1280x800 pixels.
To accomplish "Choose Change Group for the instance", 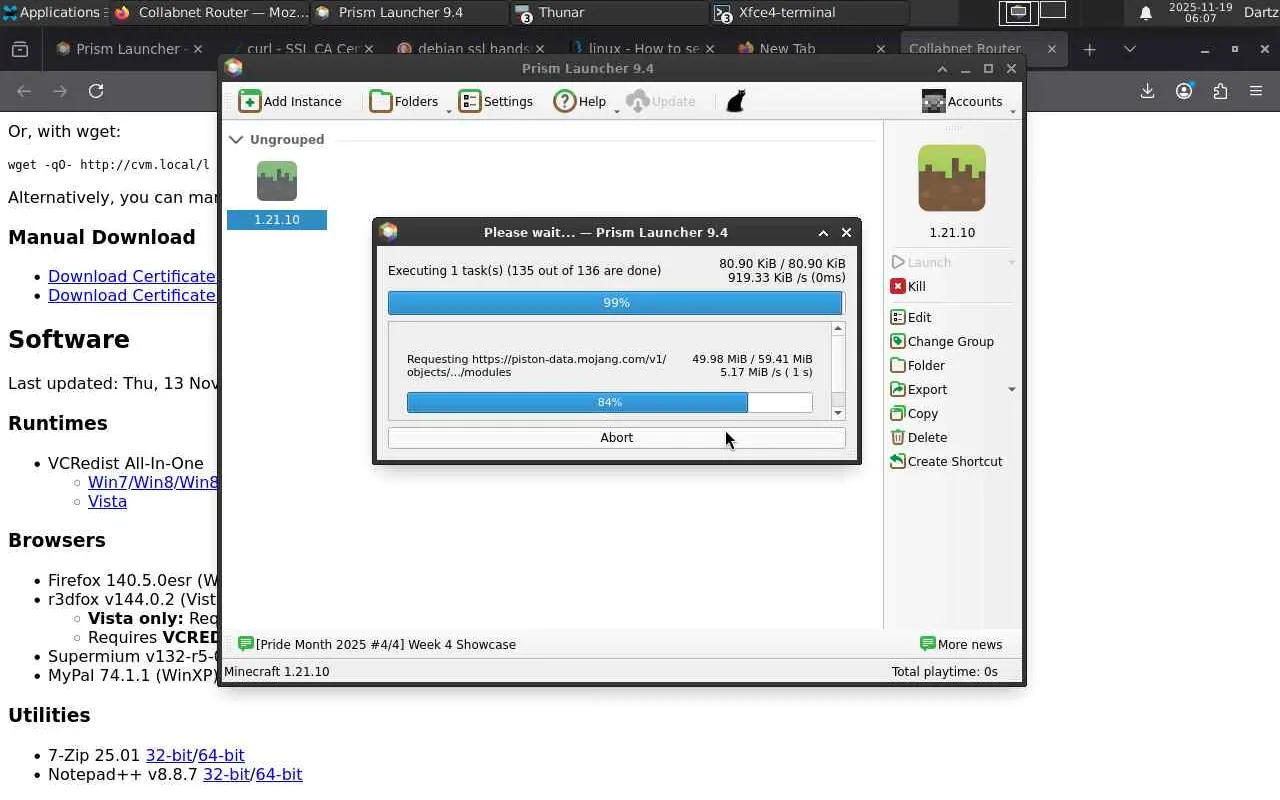I will [x=942, y=341].
